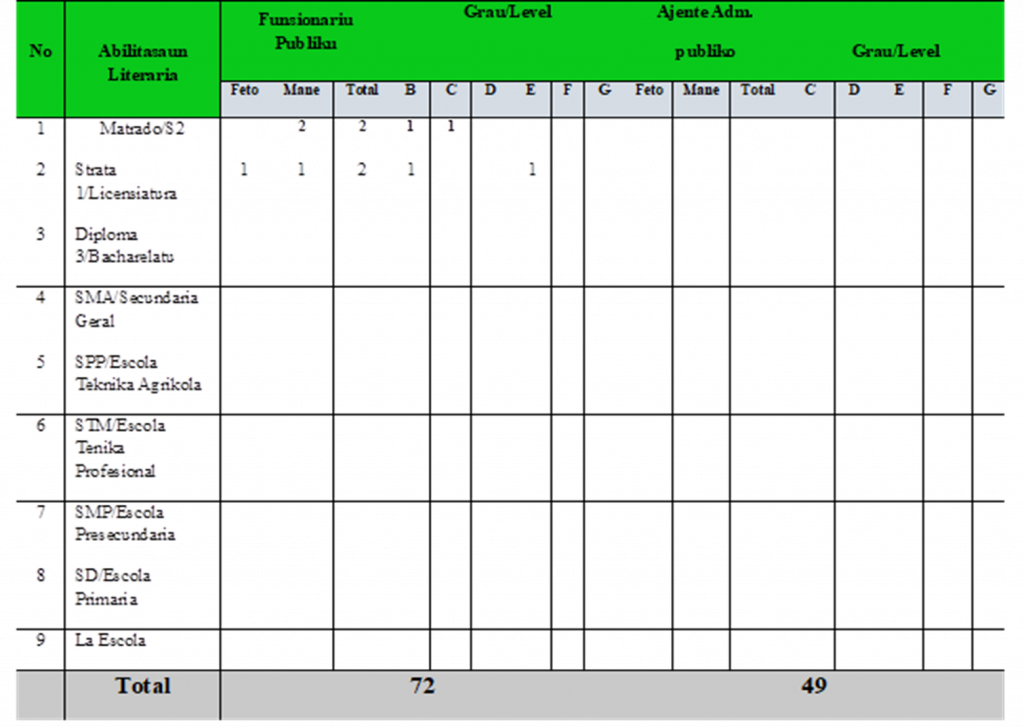Click the "B" grade column header

(x=410, y=90)
